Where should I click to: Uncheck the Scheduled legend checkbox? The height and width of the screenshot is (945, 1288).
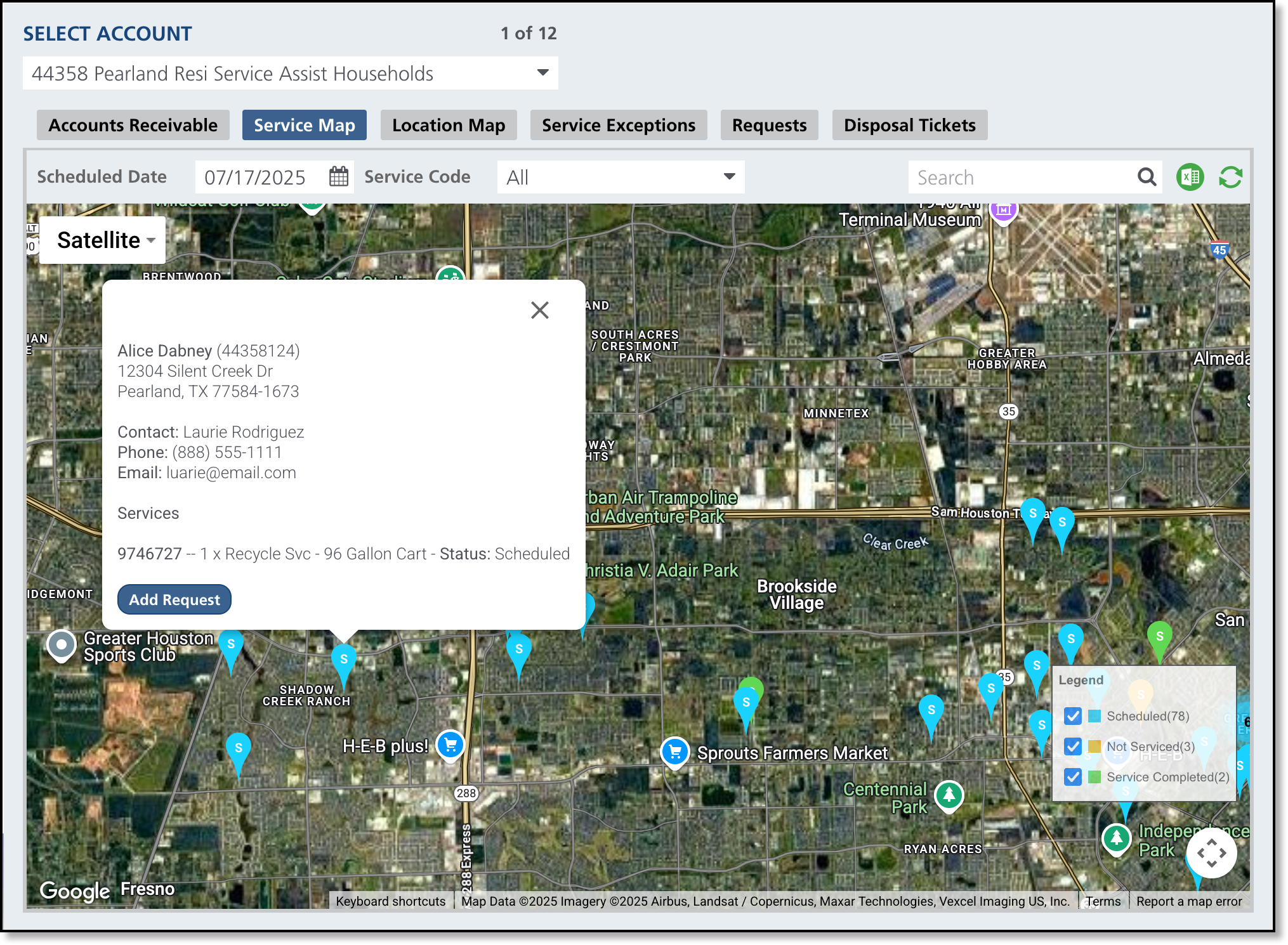(1073, 716)
